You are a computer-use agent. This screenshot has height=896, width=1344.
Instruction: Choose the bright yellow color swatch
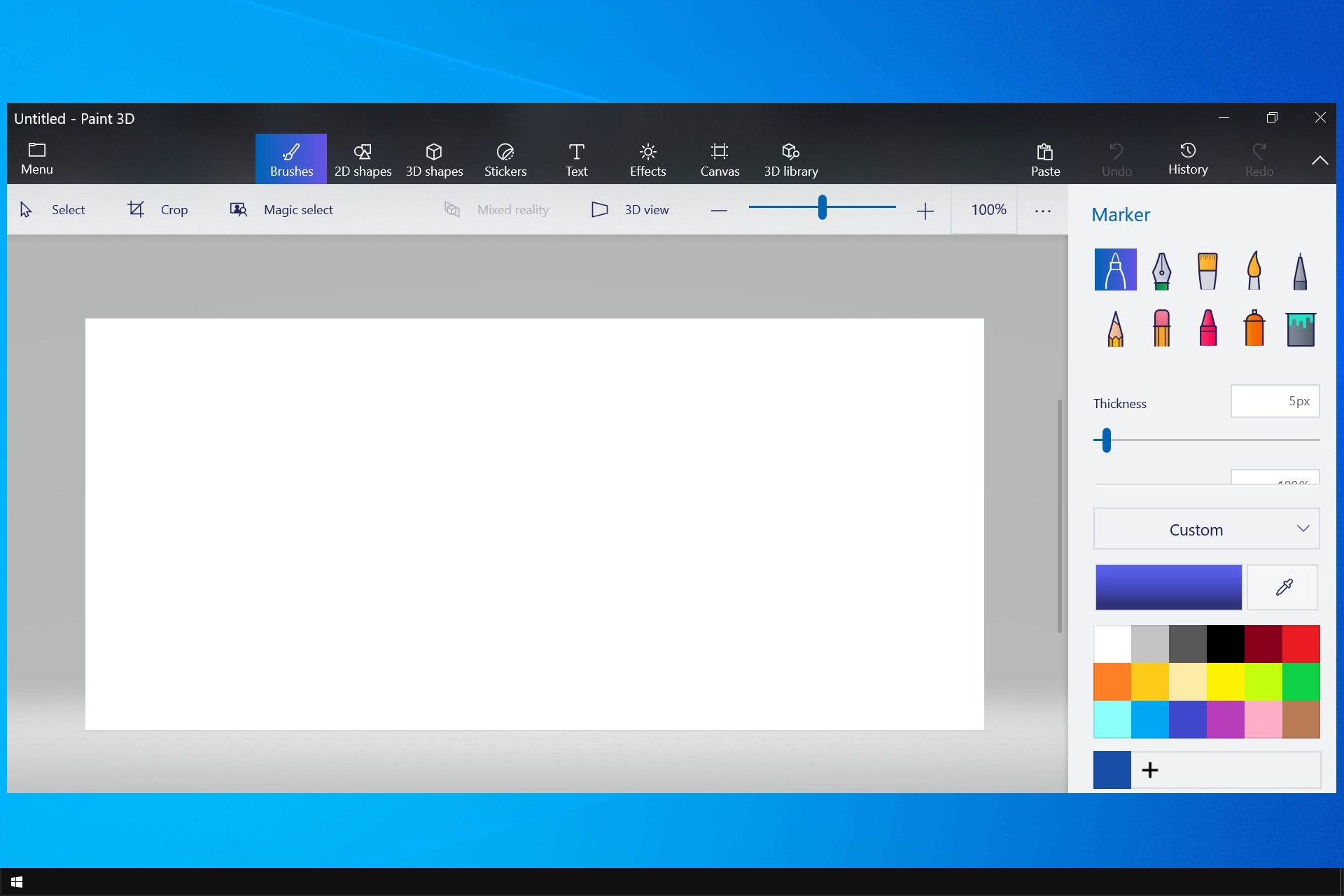click(x=1226, y=682)
